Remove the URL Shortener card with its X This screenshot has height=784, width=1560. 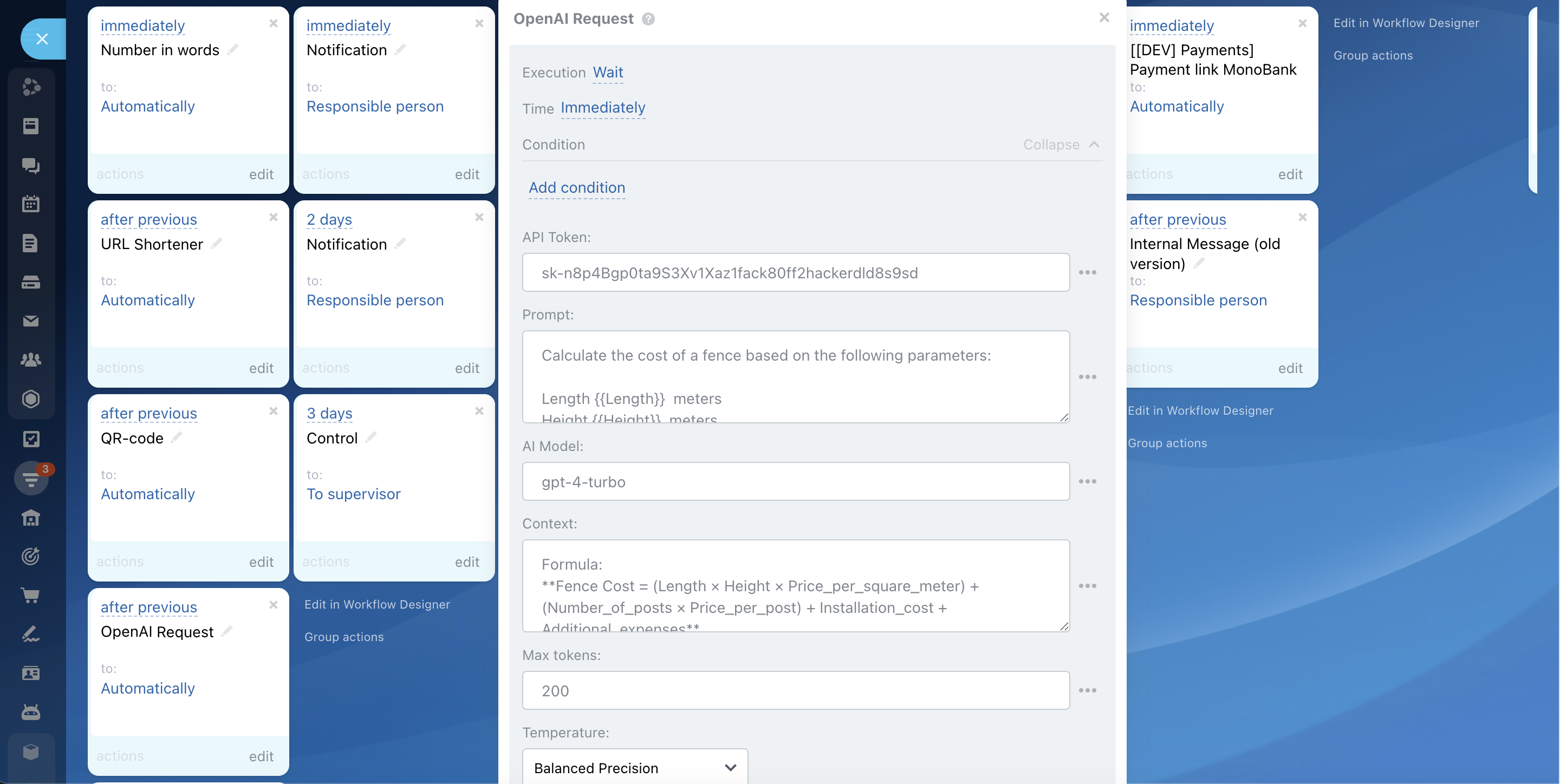tap(273, 217)
